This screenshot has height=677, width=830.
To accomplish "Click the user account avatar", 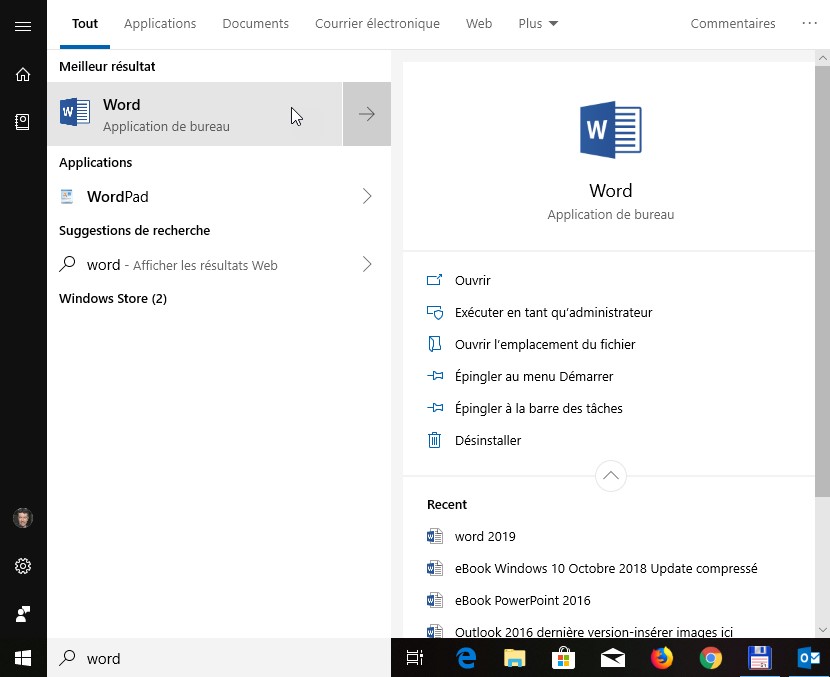I will (x=22, y=518).
